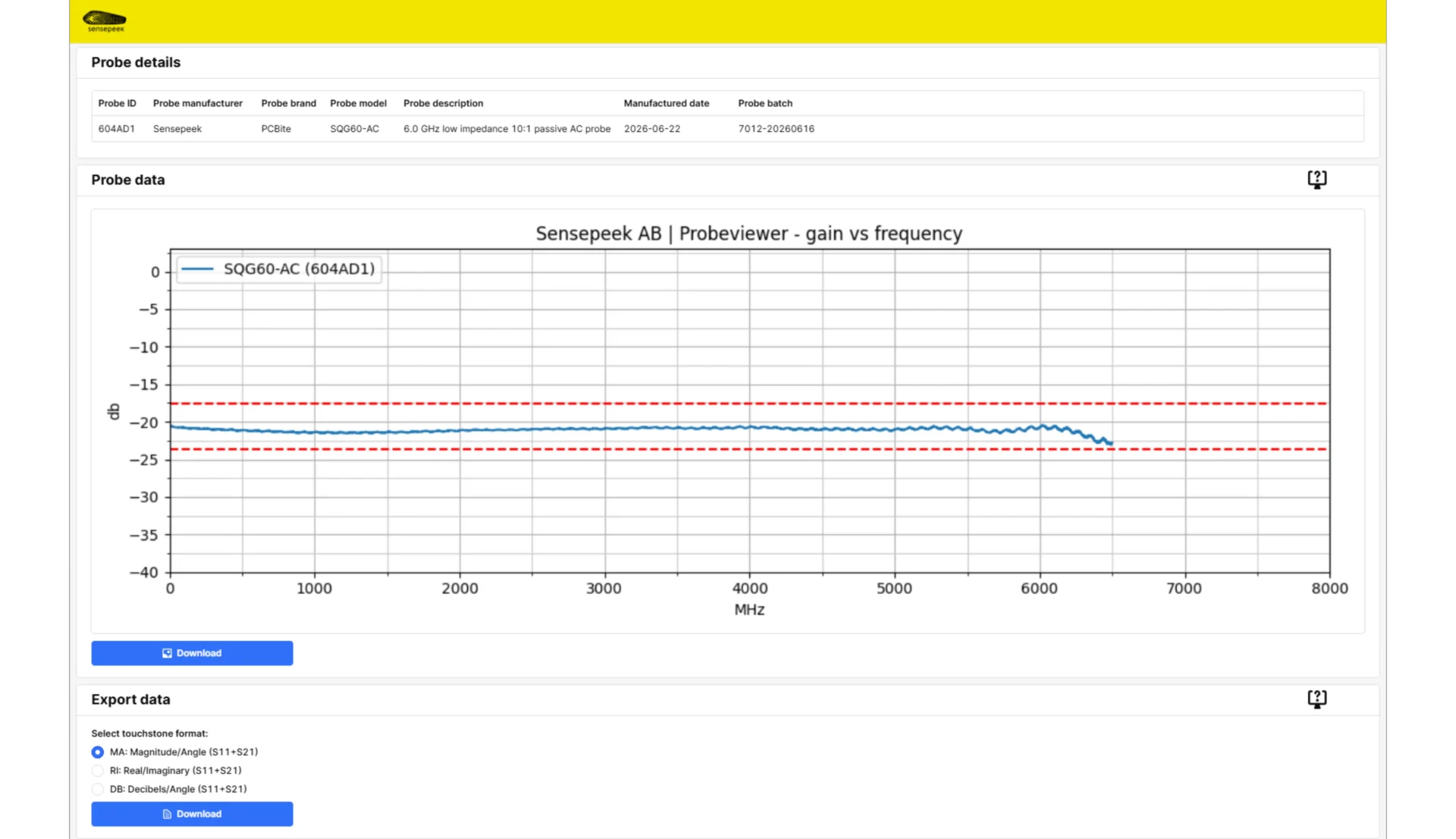This screenshot has height=839, width=1456.
Task: Click the Sensepeek logo in header
Action: (x=105, y=21)
